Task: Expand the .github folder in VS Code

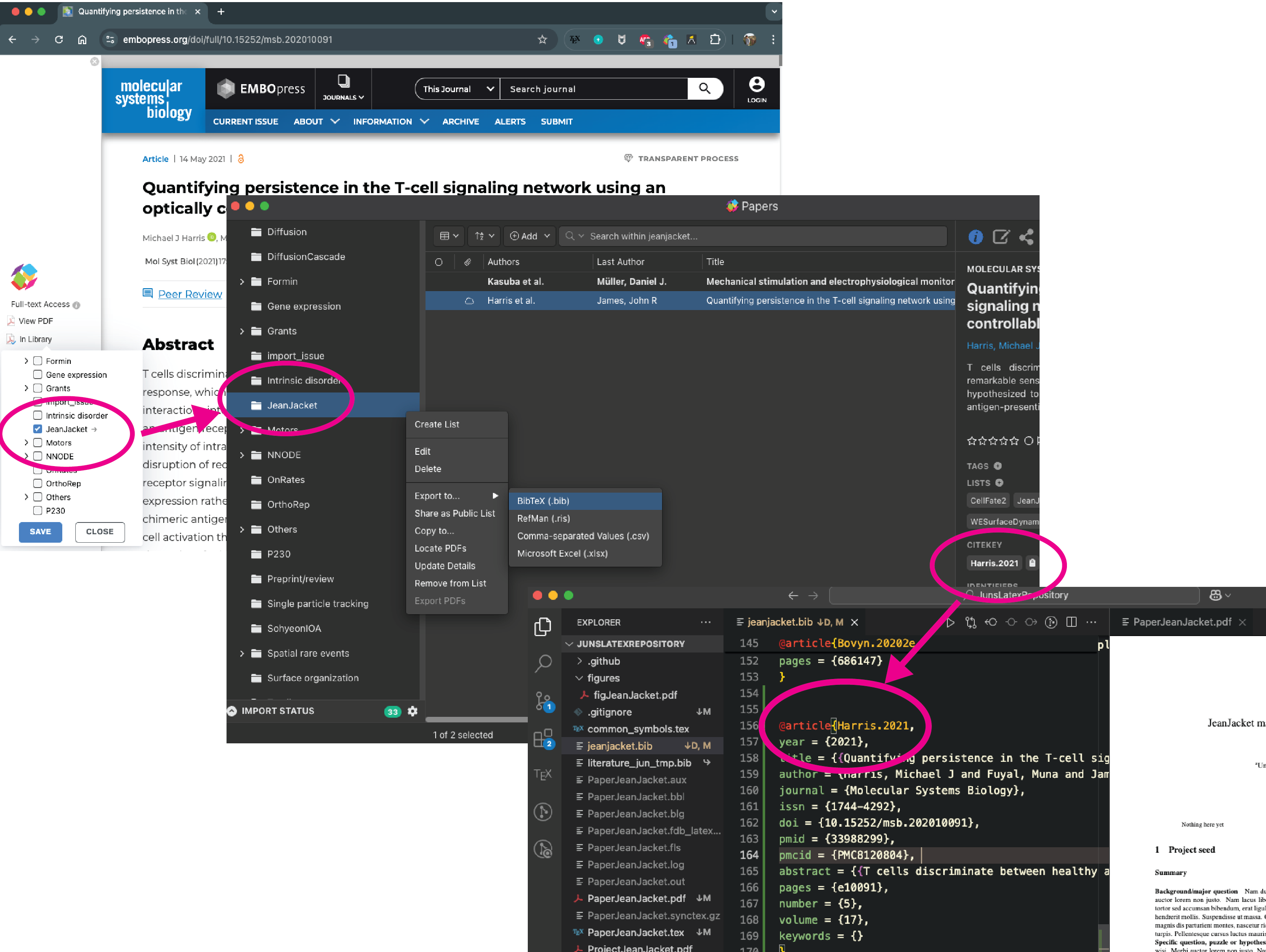Action: coord(579,661)
